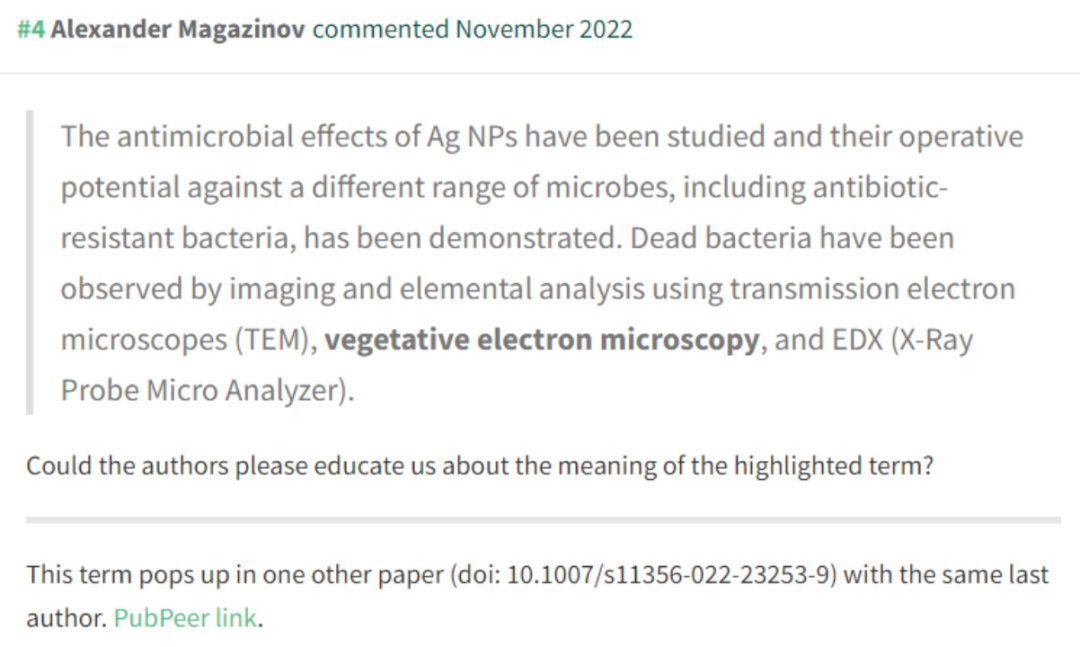The height and width of the screenshot is (647, 1080).
Task: Click the word 'author.' before the PubPeer link
Action: pos(67,618)
